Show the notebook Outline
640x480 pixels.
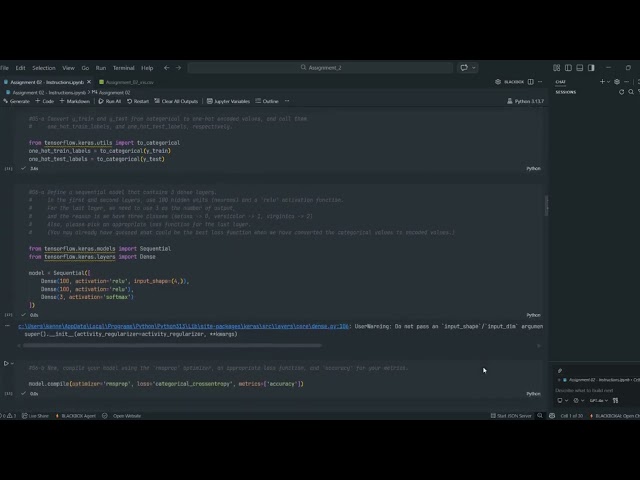tap(268, 101)
